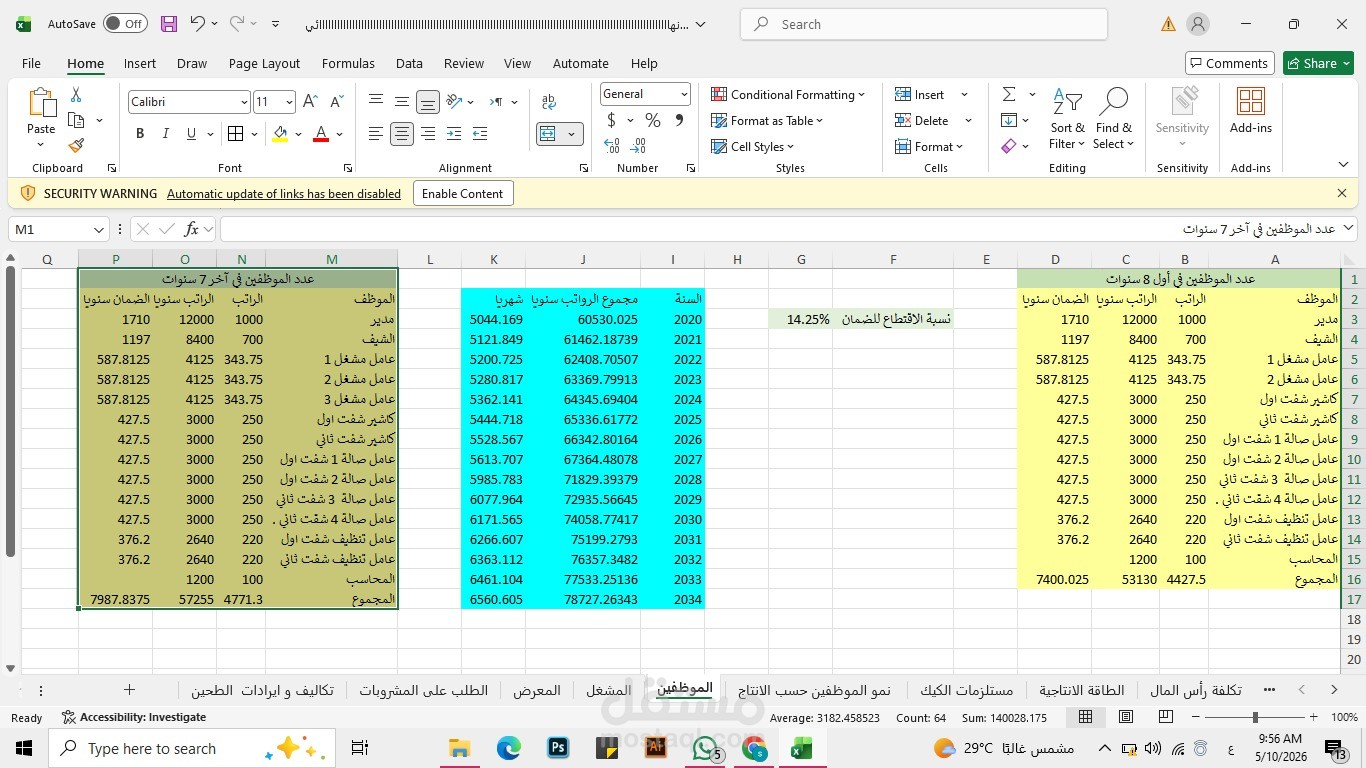Click Insert cells button
Screen dimensions: 1366x768
click(x=920, y=94)
